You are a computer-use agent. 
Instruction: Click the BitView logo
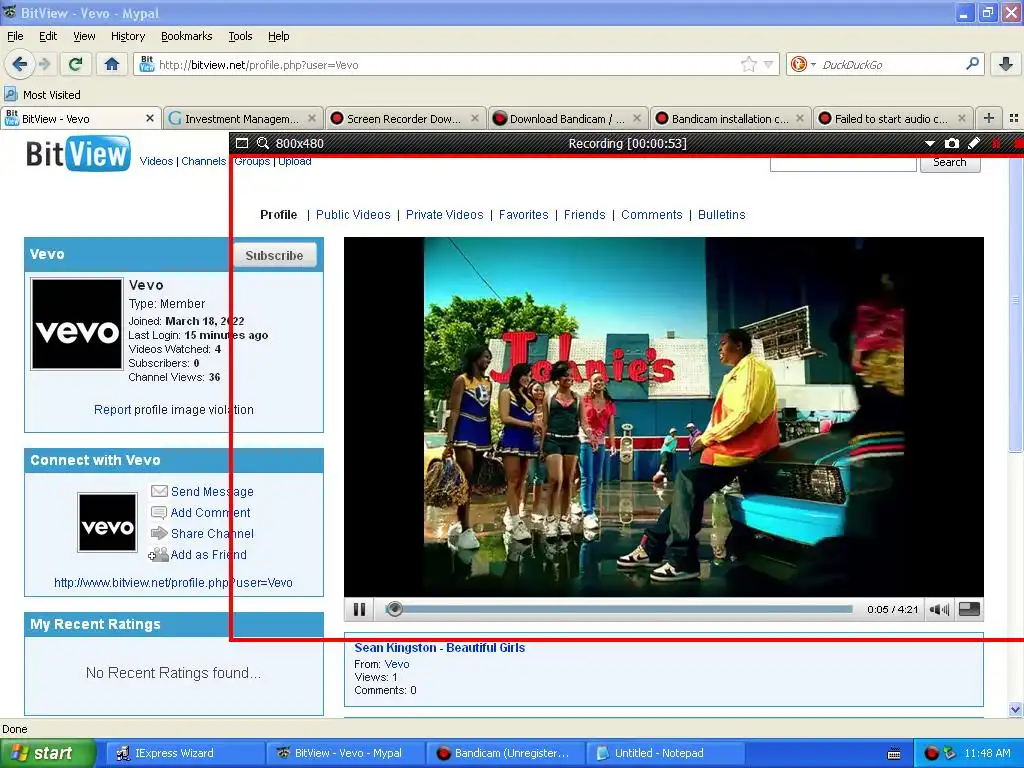[x=78, y=153]
